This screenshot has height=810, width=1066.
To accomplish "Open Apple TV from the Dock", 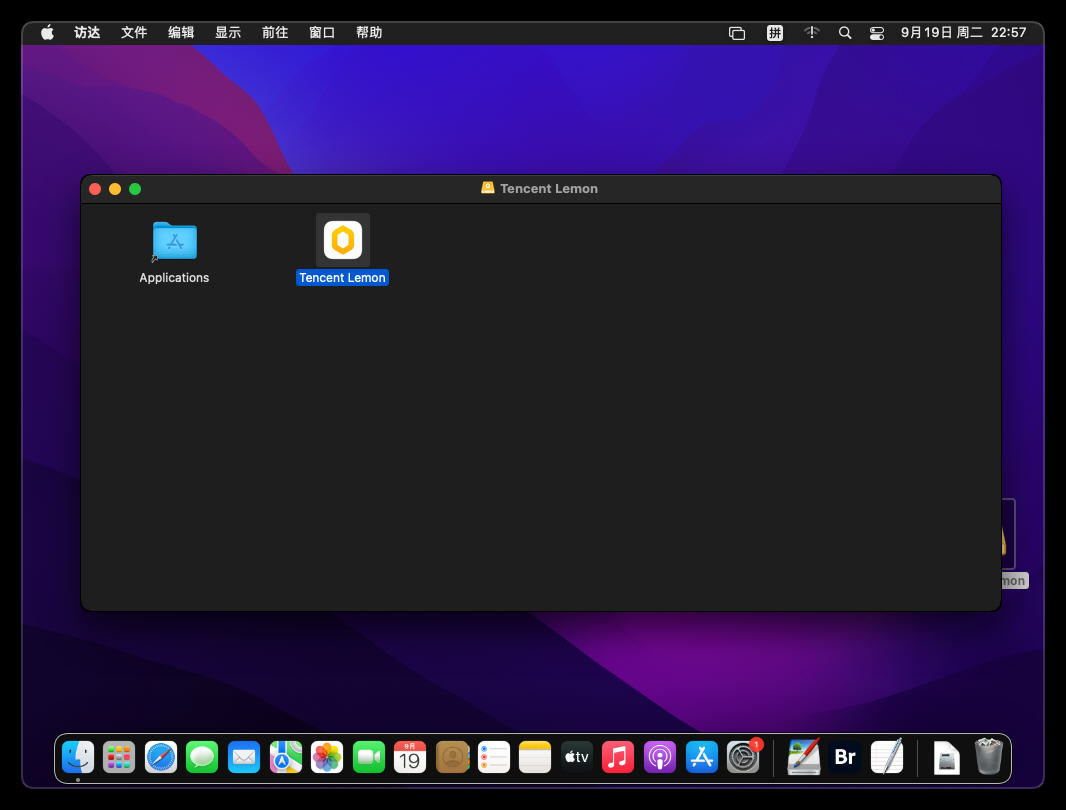I will [577, 757].
